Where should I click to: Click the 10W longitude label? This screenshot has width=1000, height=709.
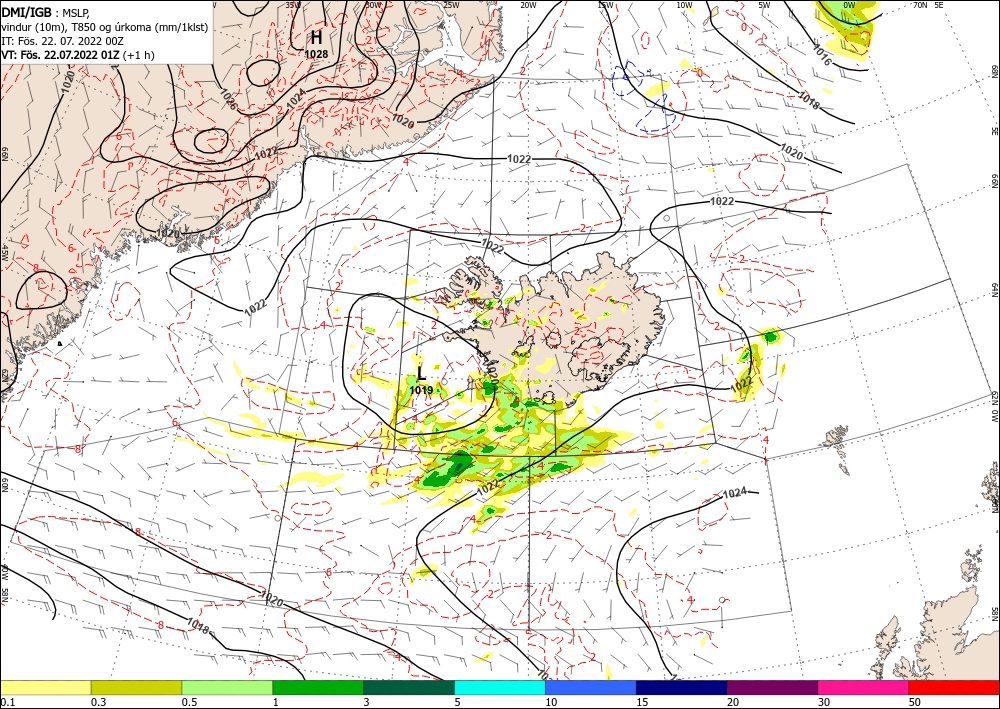pos(684,5)
